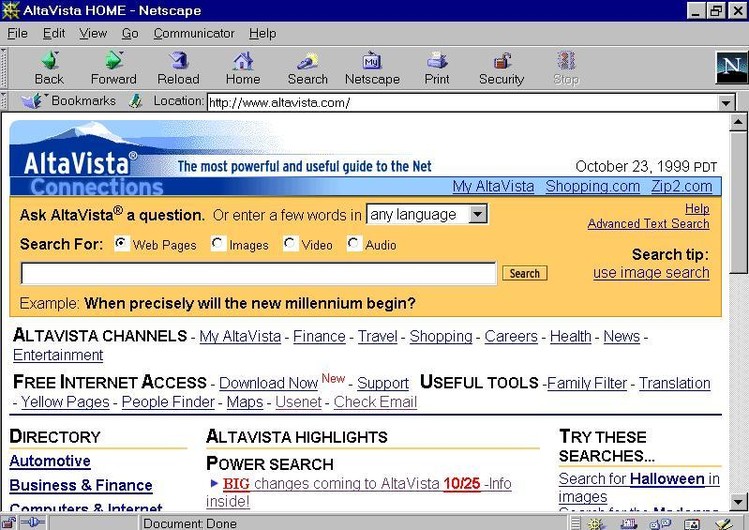The image size is (749, 530).
Task: Open the Security padlock icon
Action: coord(501,62)
